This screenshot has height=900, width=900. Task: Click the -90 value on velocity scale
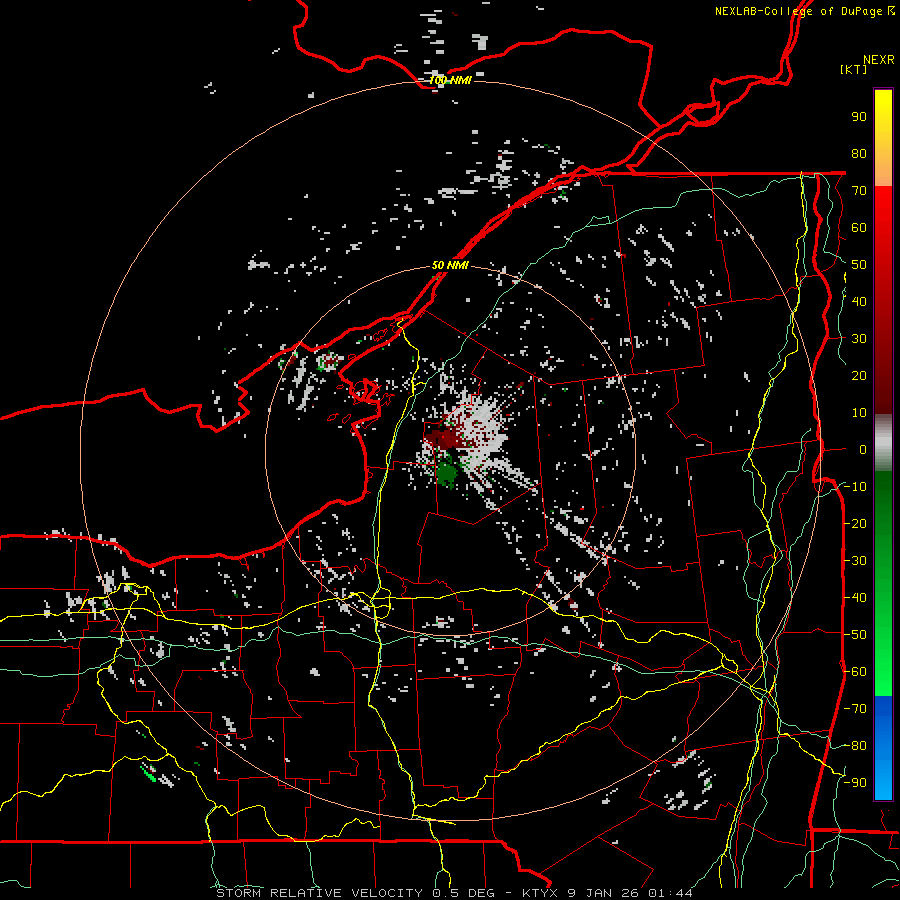click(x=855, y=783)
